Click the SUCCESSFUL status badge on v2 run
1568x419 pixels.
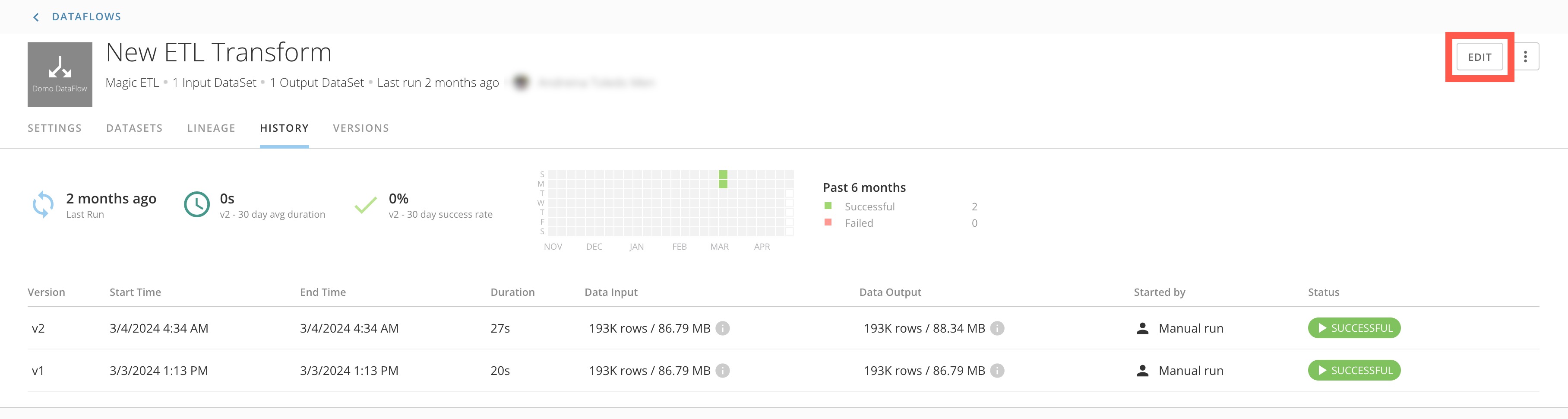coord(1354,328)
